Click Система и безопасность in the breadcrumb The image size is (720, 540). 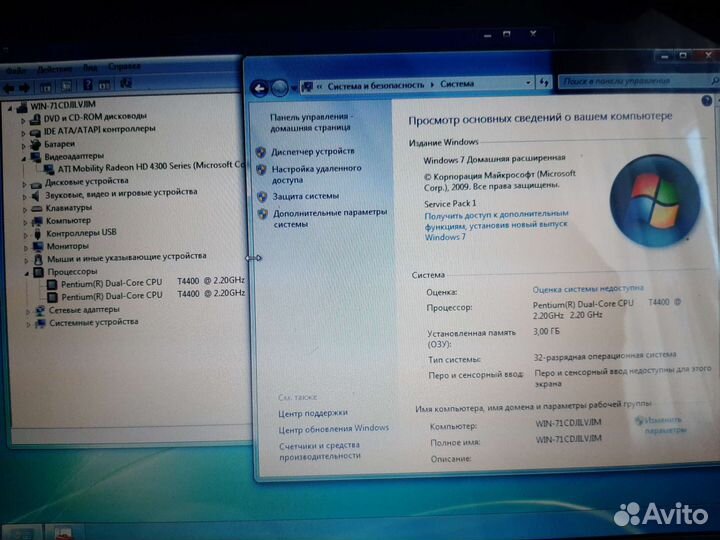376,85
